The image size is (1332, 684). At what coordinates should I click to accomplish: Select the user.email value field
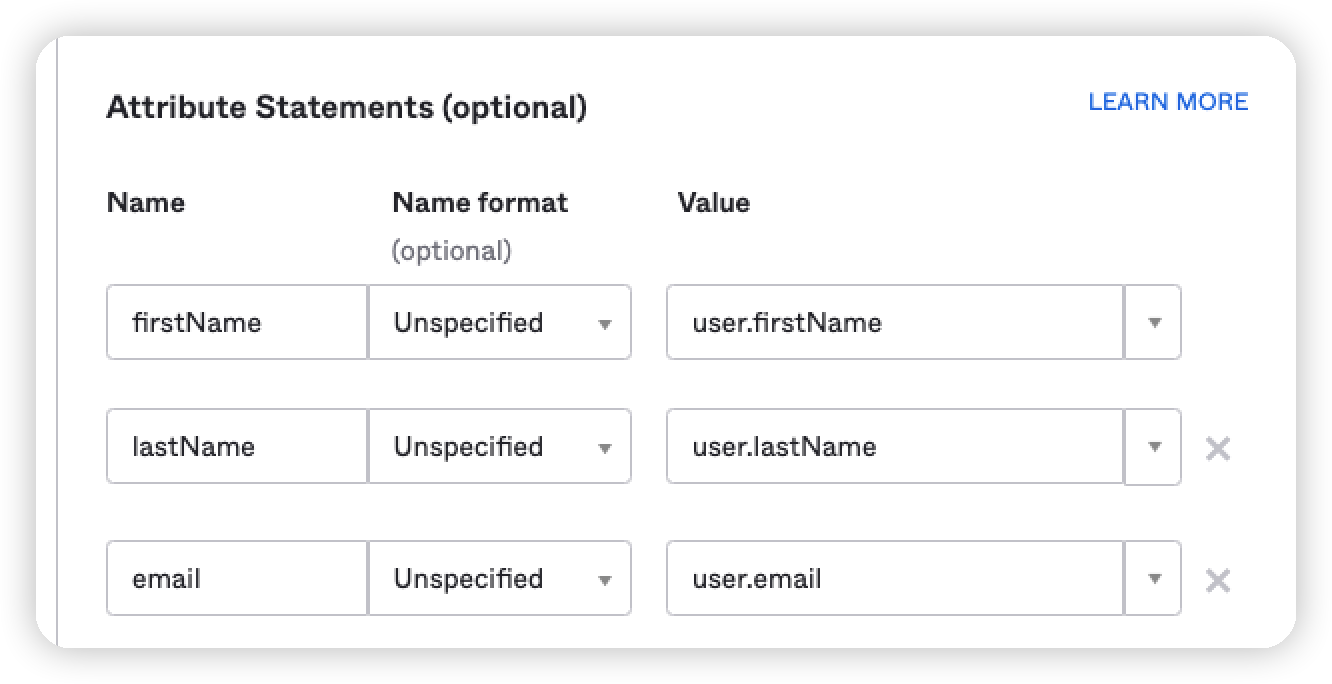(x=894, y=579)
